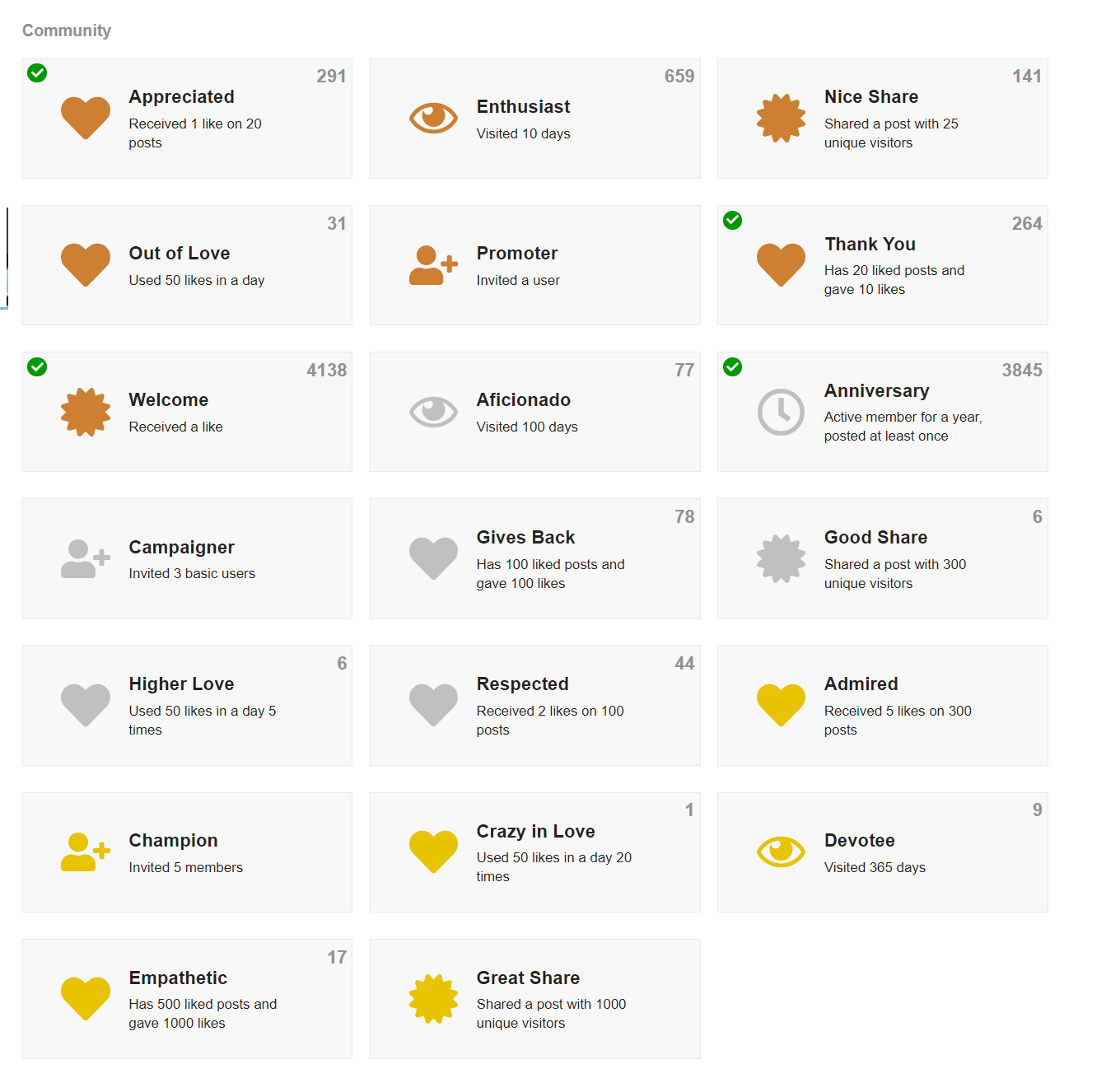Open the Aficionado badge link

tap(524, 400)
